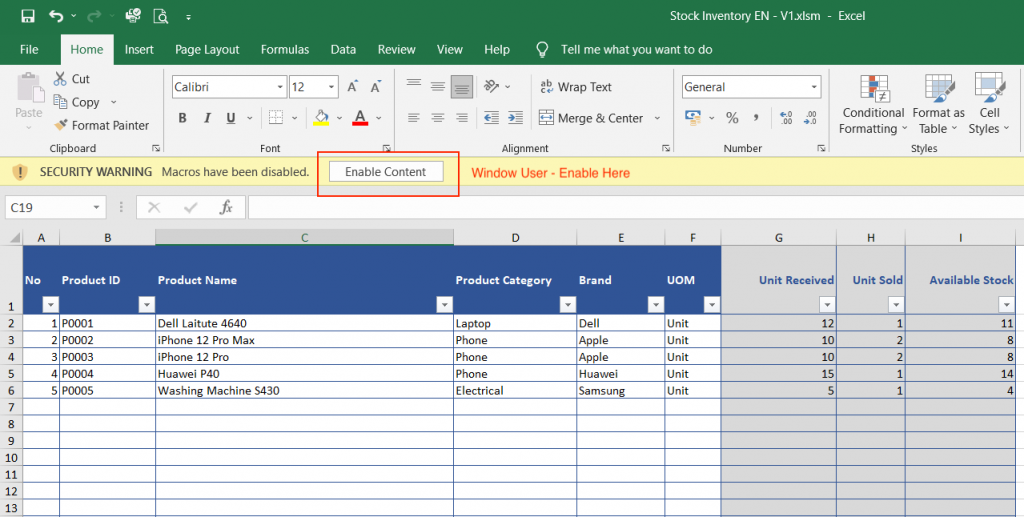Viewport: 1024px width, 517px height.
Task: Toggle underline formatting
Action: (x=231, y=118)
